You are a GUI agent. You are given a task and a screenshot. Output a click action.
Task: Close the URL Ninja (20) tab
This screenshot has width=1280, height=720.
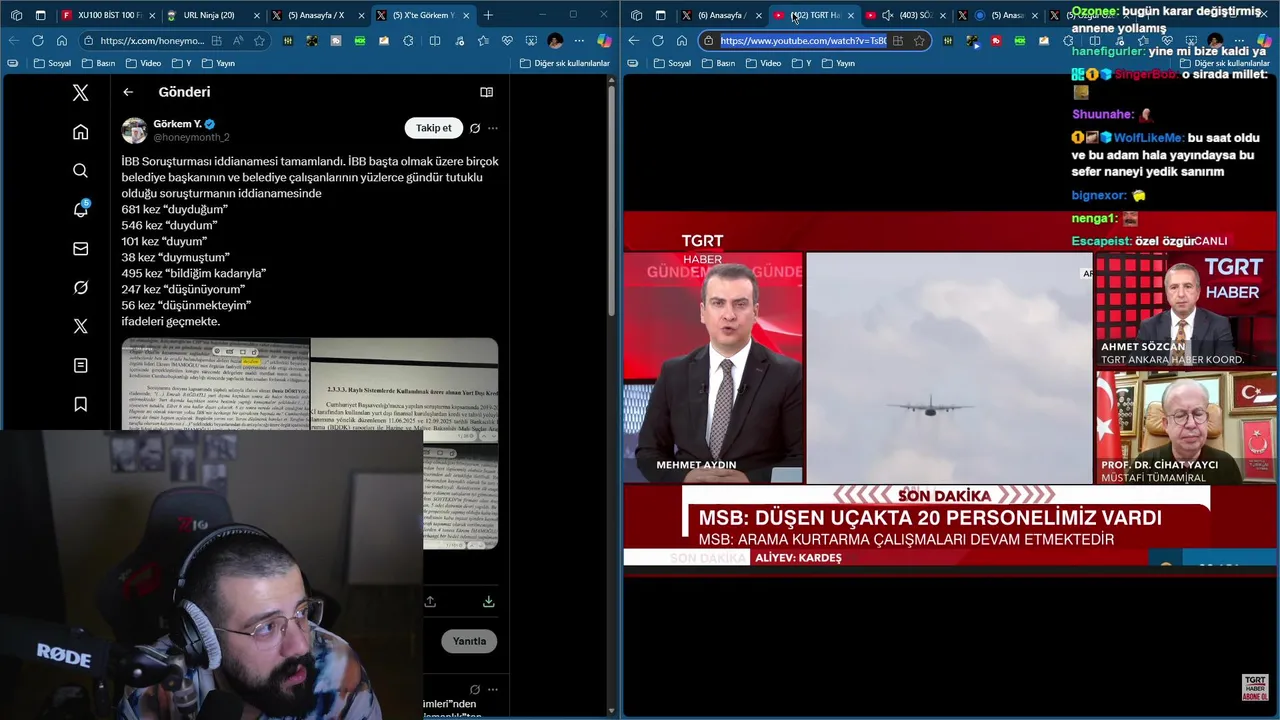pyautogui.click(x=256, y=15)
